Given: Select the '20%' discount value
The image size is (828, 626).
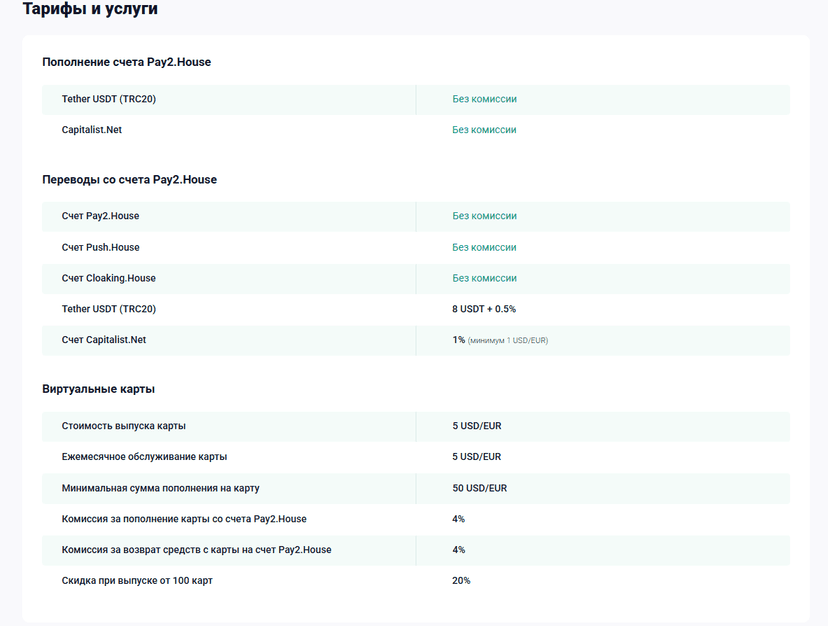Looking at the screenshot, I should (461, 581).
